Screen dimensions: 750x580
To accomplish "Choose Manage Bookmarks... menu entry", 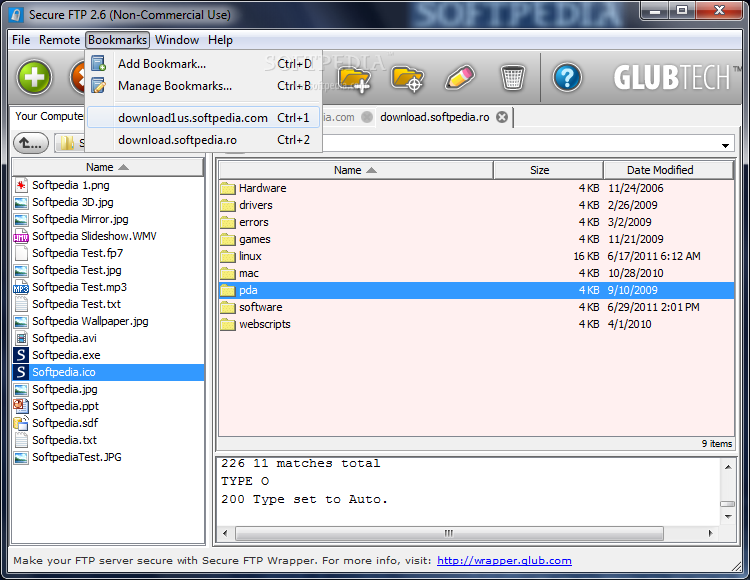I will (x=204, y=86).
